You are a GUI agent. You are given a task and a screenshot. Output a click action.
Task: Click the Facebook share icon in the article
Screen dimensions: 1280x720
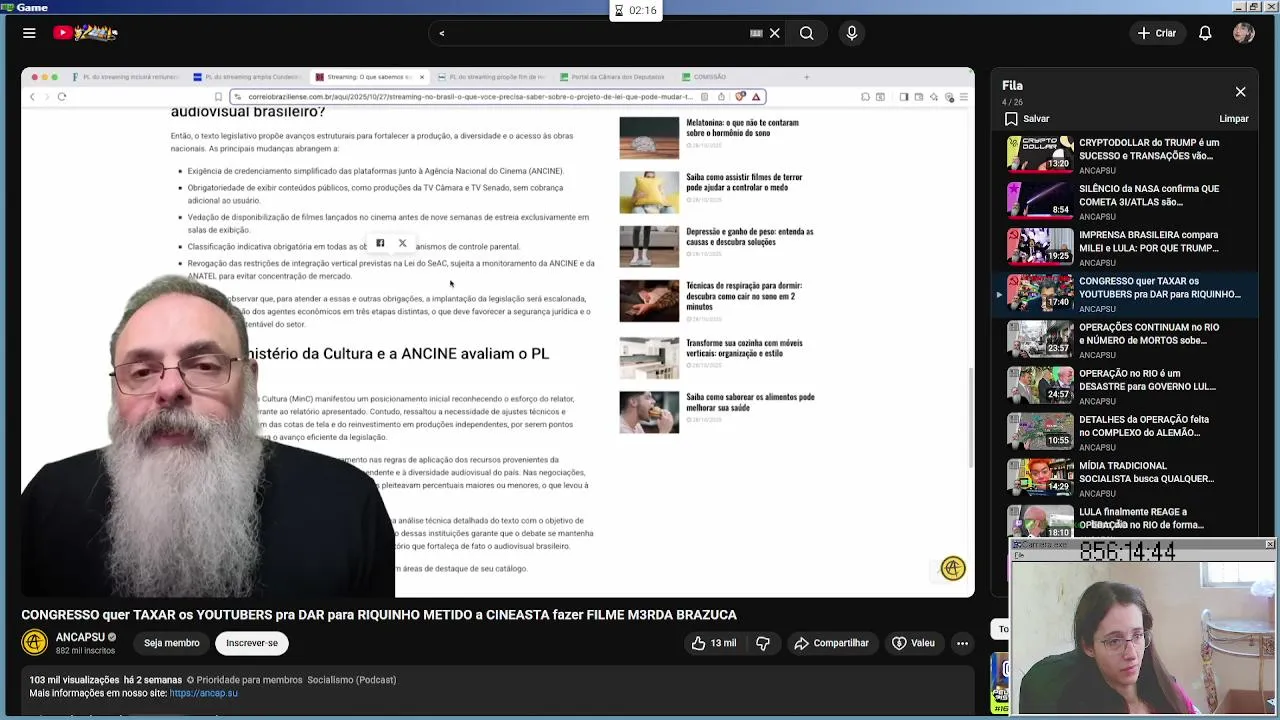pos(380,243)
